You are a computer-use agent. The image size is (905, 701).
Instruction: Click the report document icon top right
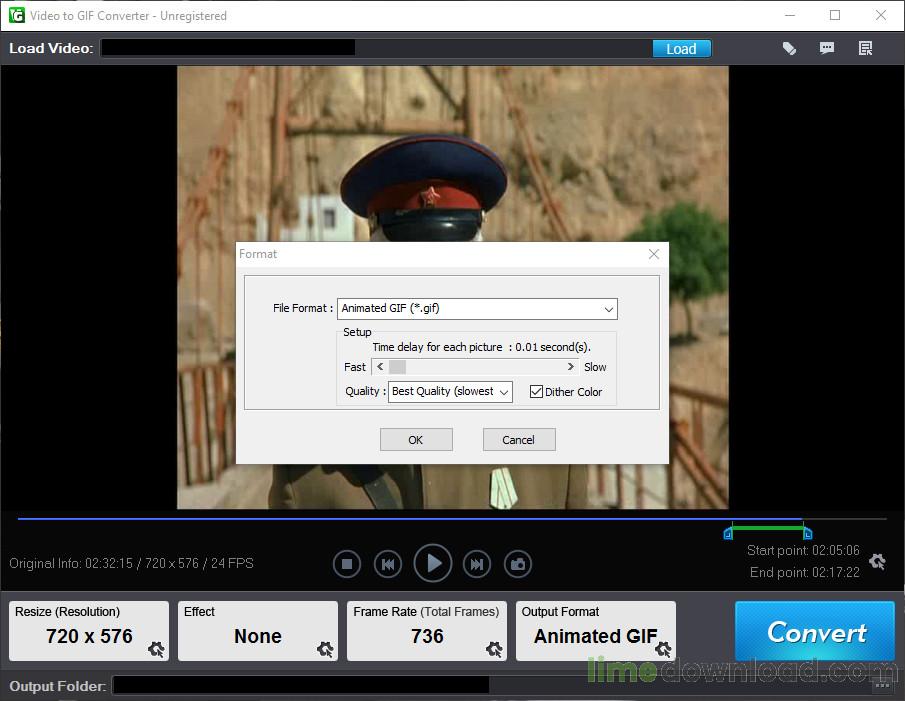[x=865, y=47]
